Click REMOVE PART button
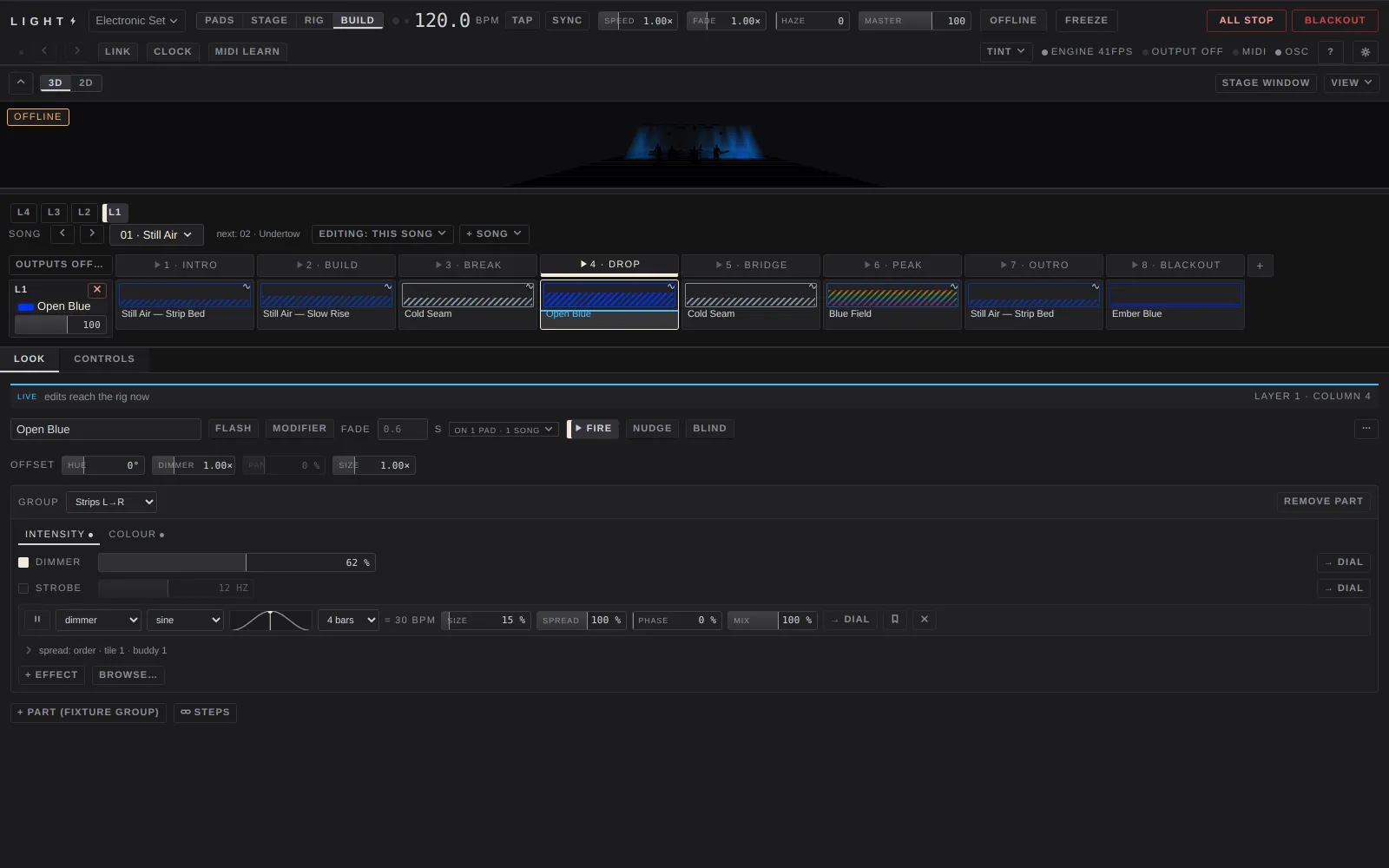The image size is (1389, 868). coord(1323,502)
